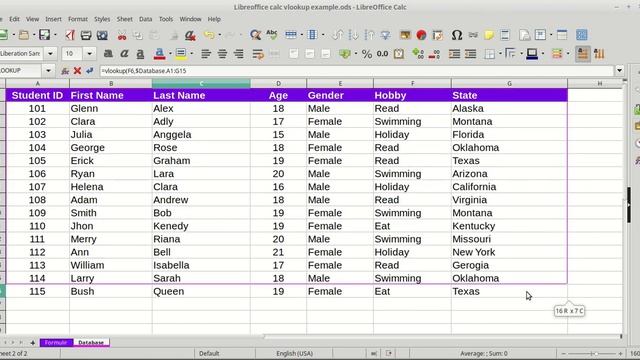Click the Sort Ascending icon

pos(353,35)
